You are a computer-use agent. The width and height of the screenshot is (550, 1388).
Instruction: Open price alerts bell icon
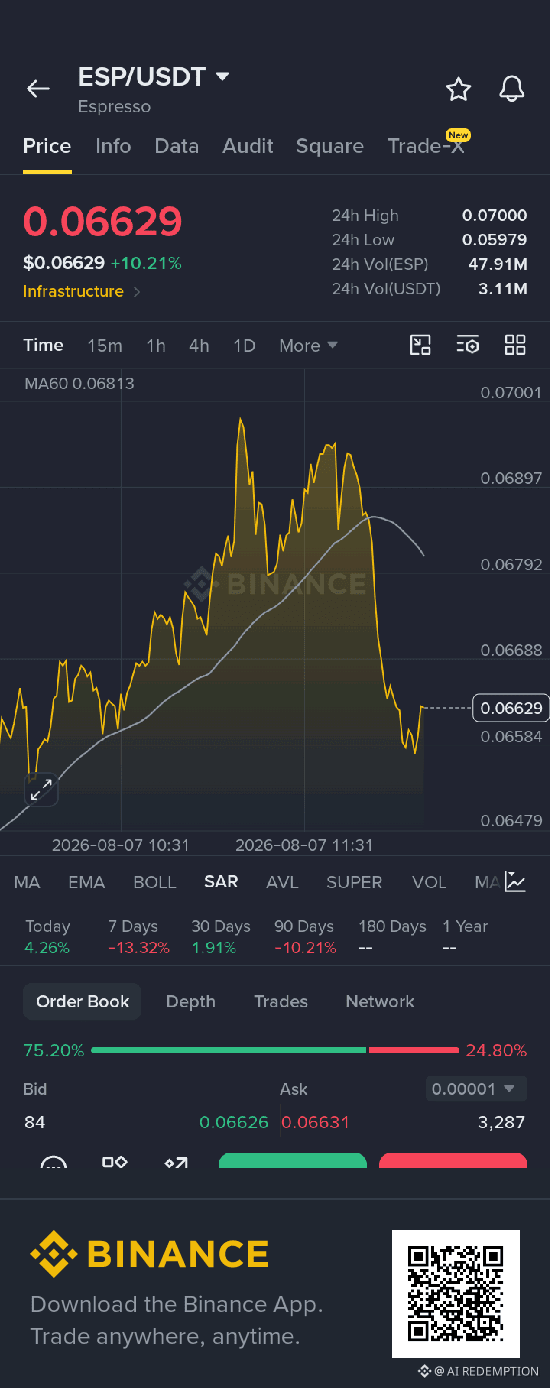click(512, 89)
